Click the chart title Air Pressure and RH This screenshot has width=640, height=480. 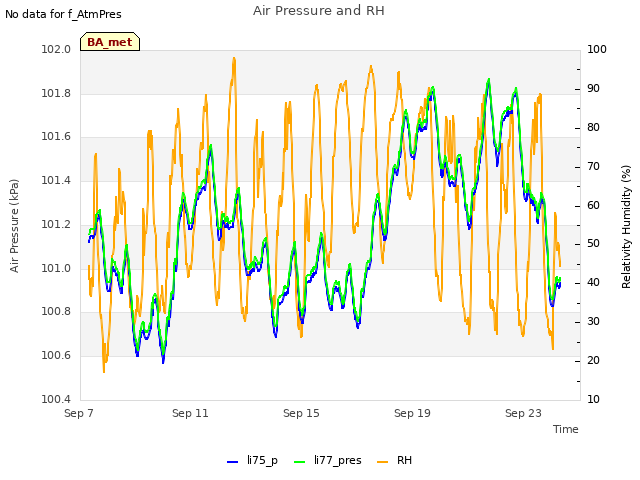[319, 11]
